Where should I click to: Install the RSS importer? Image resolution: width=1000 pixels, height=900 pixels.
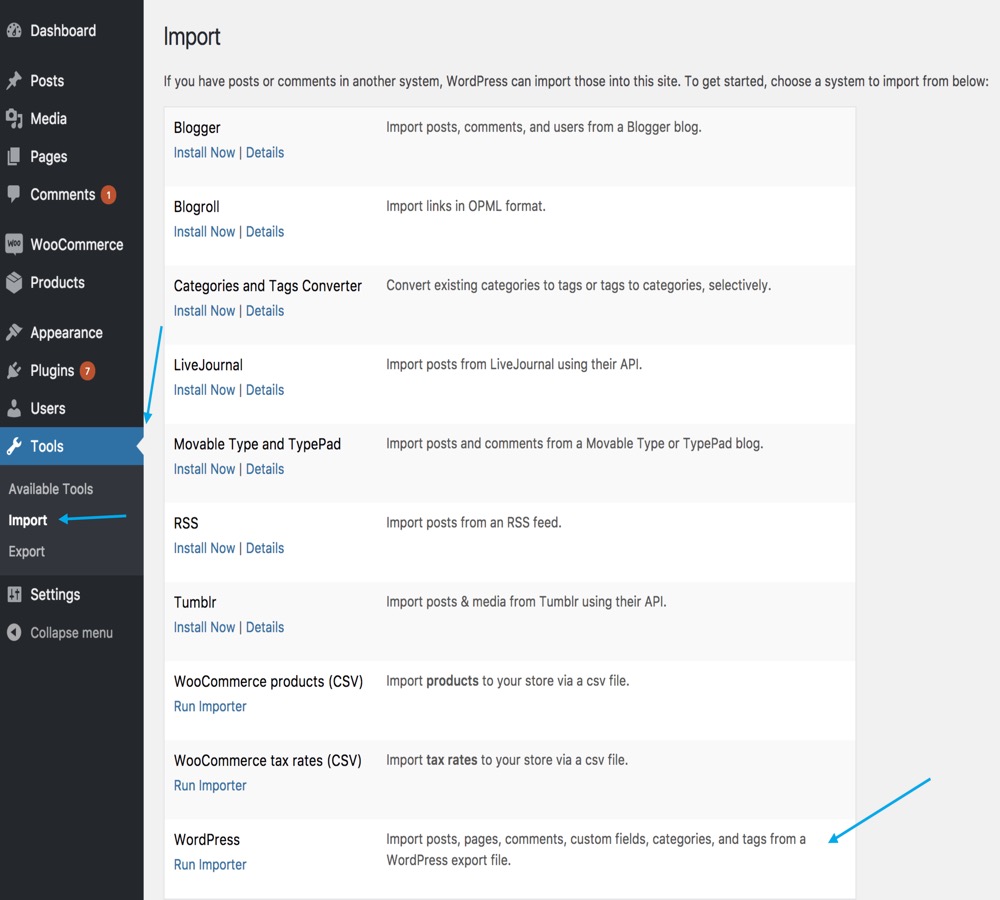tap(204, 548)
